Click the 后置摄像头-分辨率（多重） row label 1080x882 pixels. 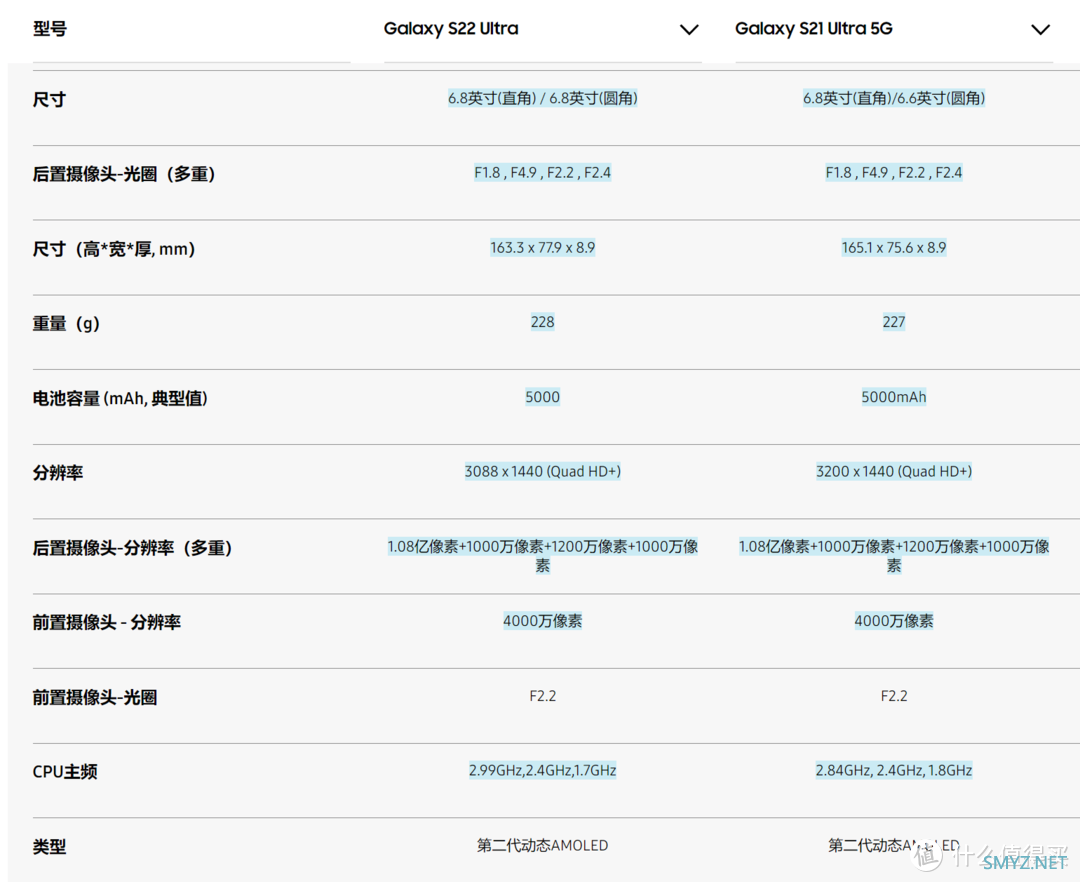click(x=132, y=548)
